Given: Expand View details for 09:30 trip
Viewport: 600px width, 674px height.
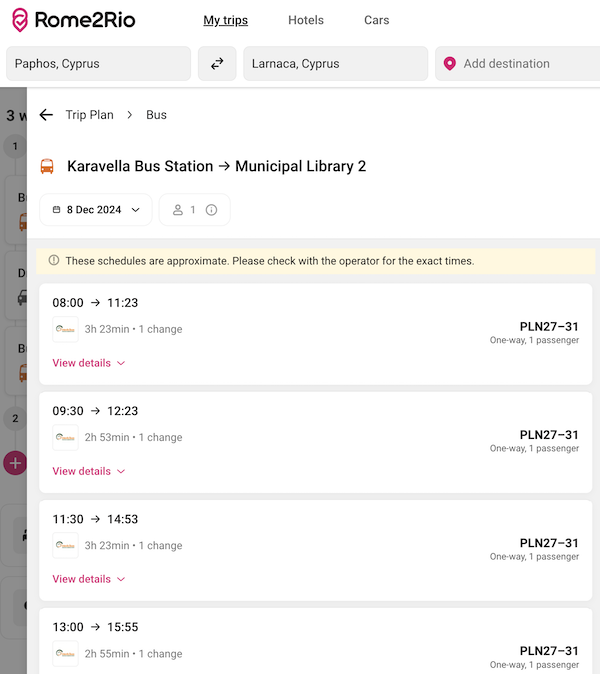Looking at the screenshot, I should click(89, 471).
